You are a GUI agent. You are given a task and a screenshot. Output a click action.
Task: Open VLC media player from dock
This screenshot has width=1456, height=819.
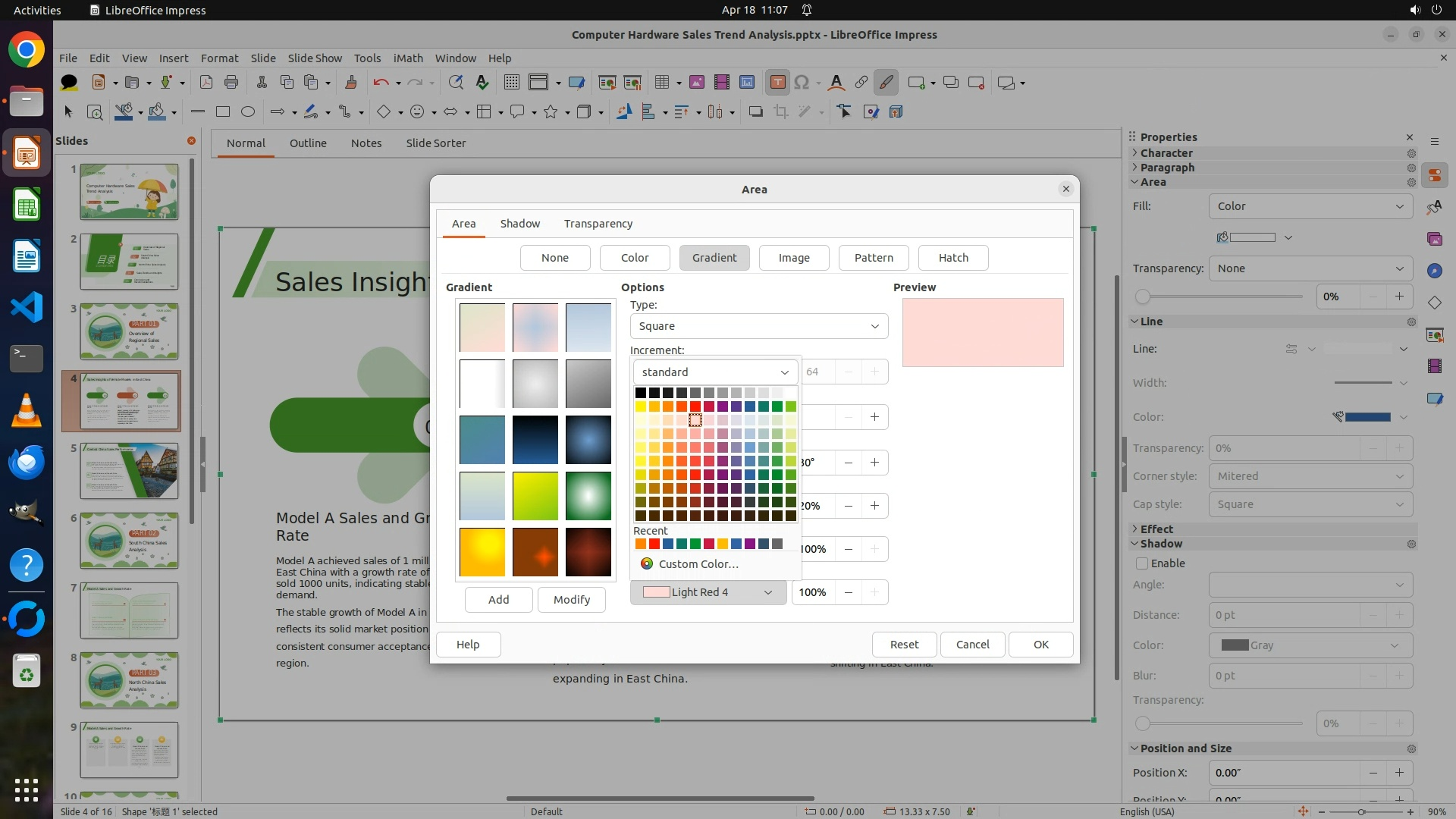click(27, 410)
